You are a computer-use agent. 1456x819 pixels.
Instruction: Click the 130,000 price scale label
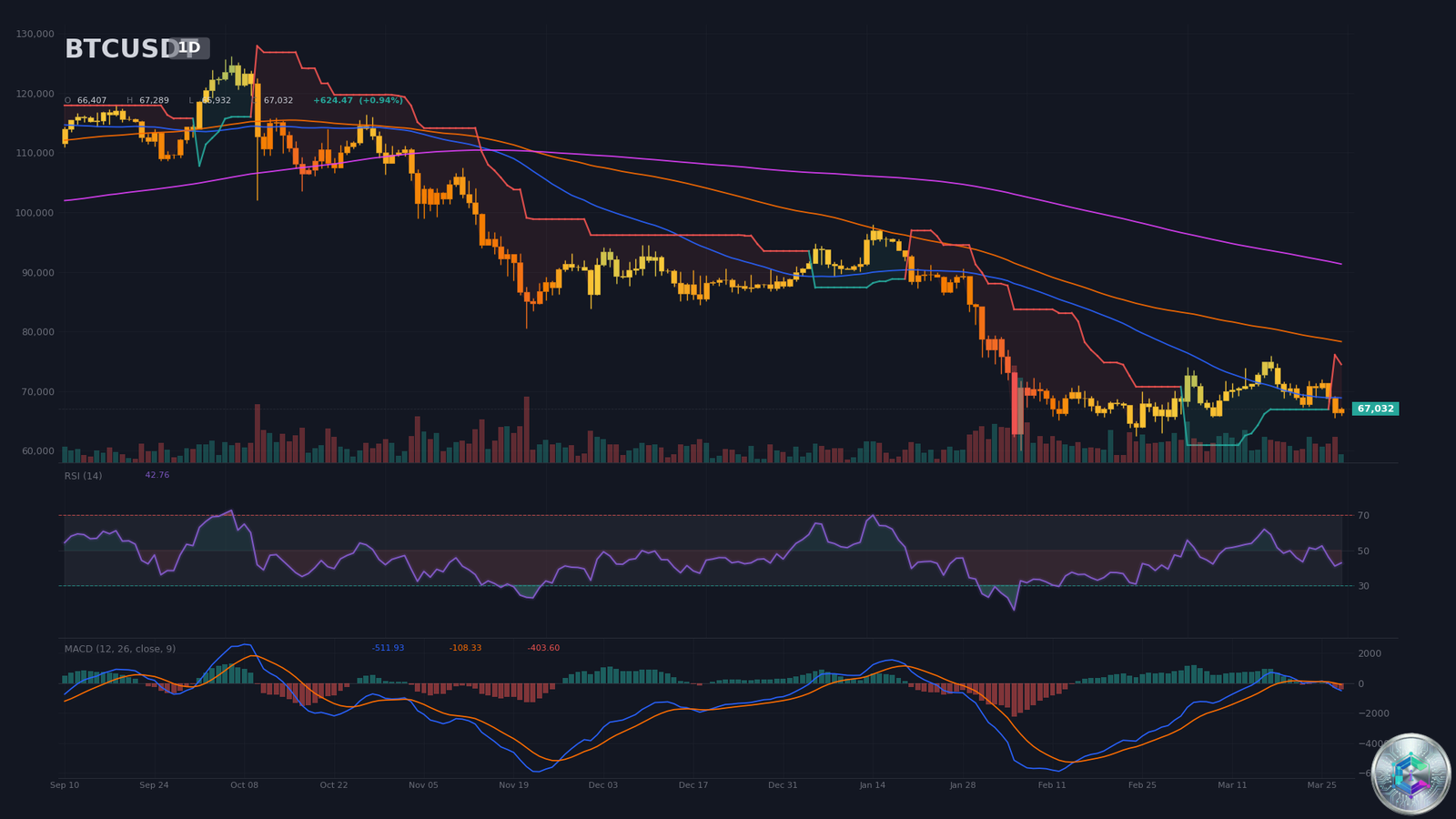click(x=36, y=34)
